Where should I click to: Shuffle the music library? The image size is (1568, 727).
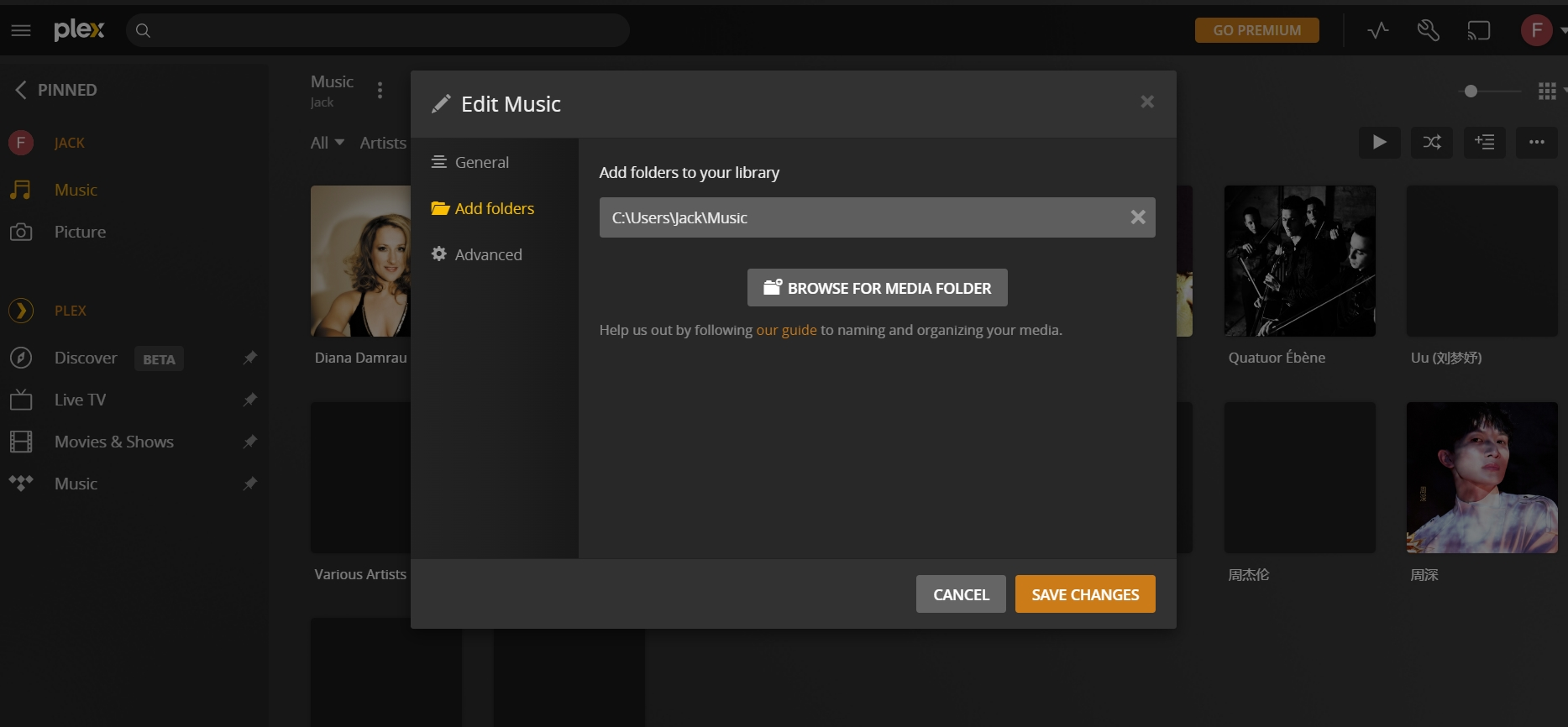point(1432,142)
